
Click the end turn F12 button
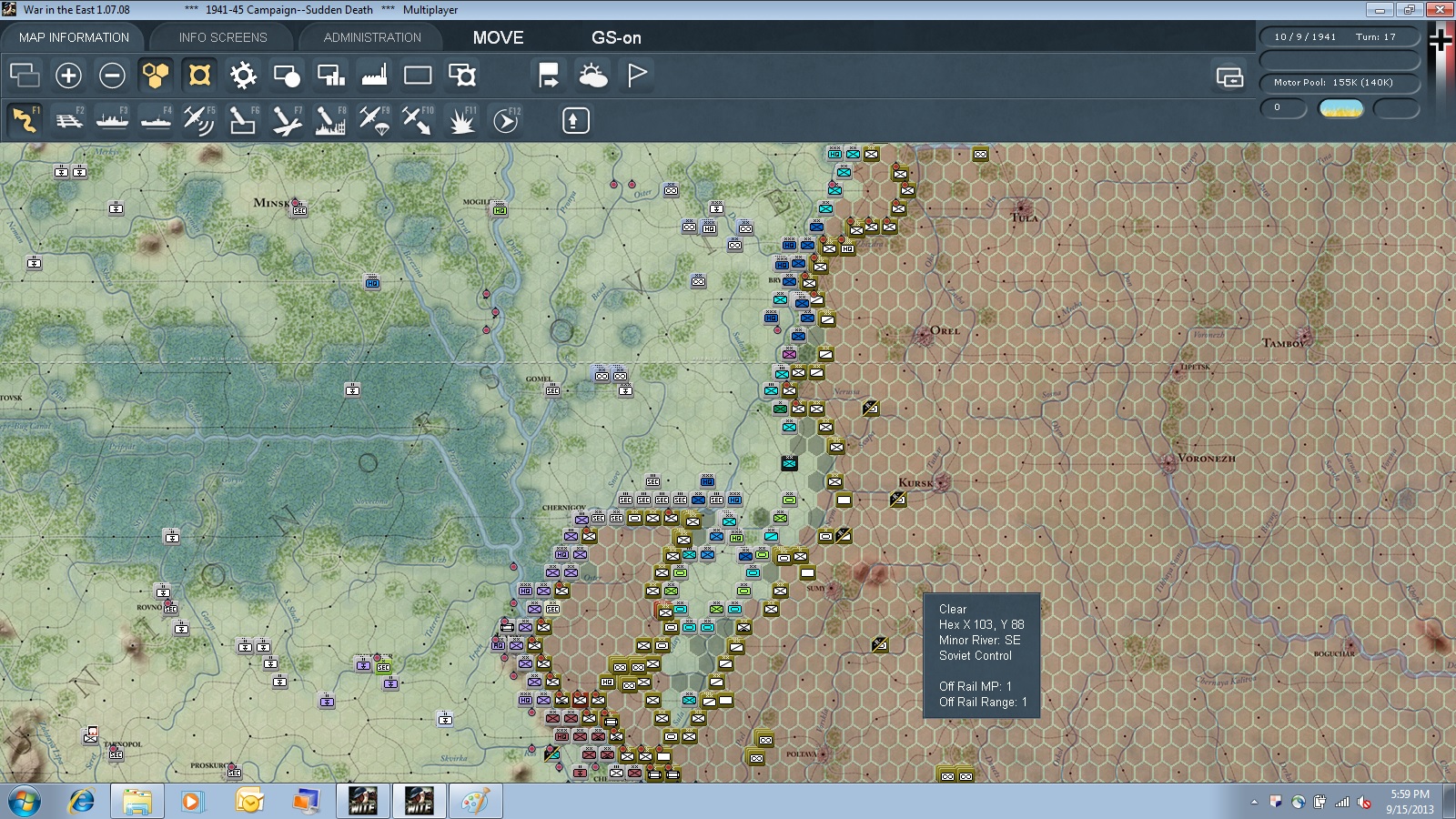tap(506, 120)
